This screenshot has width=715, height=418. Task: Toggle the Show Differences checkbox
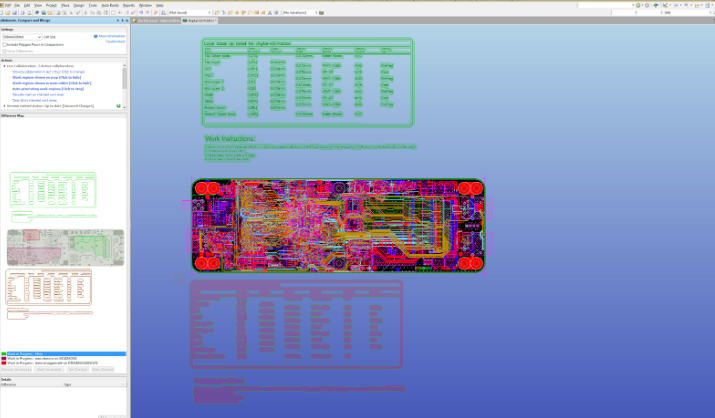tap(5, 51)
